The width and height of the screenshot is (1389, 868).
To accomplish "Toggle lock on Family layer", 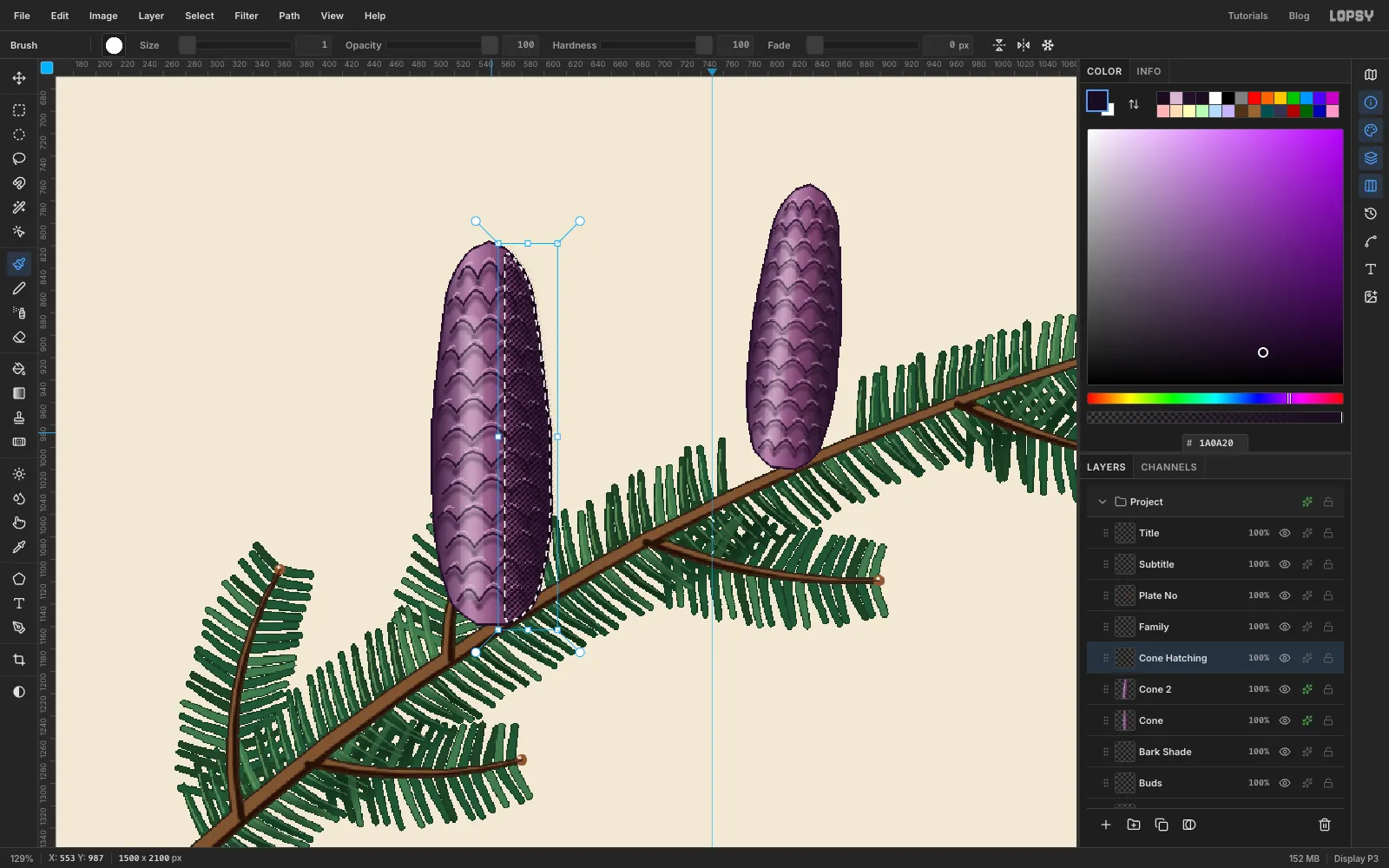I will (1328, 627).
